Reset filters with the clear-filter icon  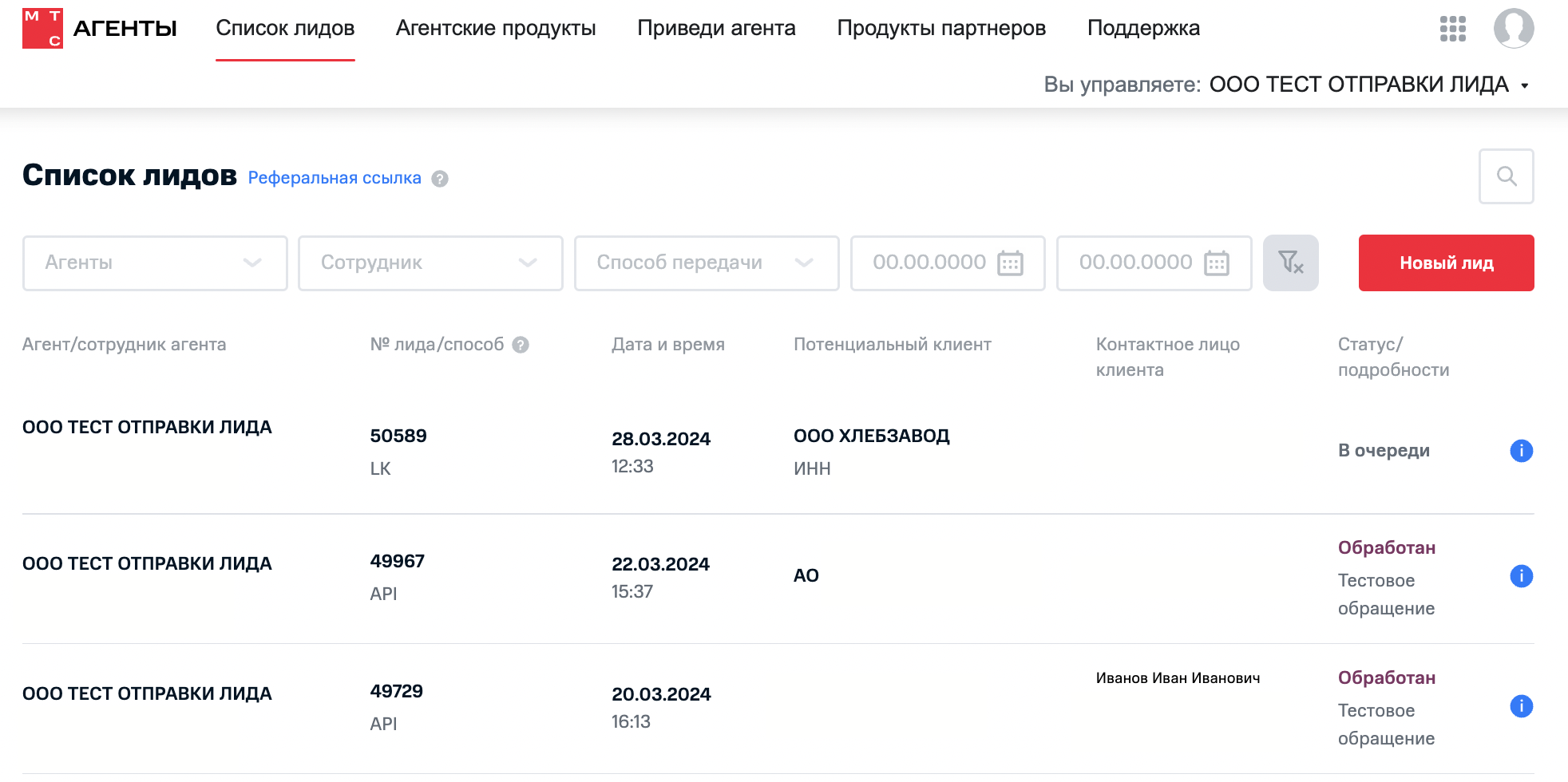point(1291,263)
